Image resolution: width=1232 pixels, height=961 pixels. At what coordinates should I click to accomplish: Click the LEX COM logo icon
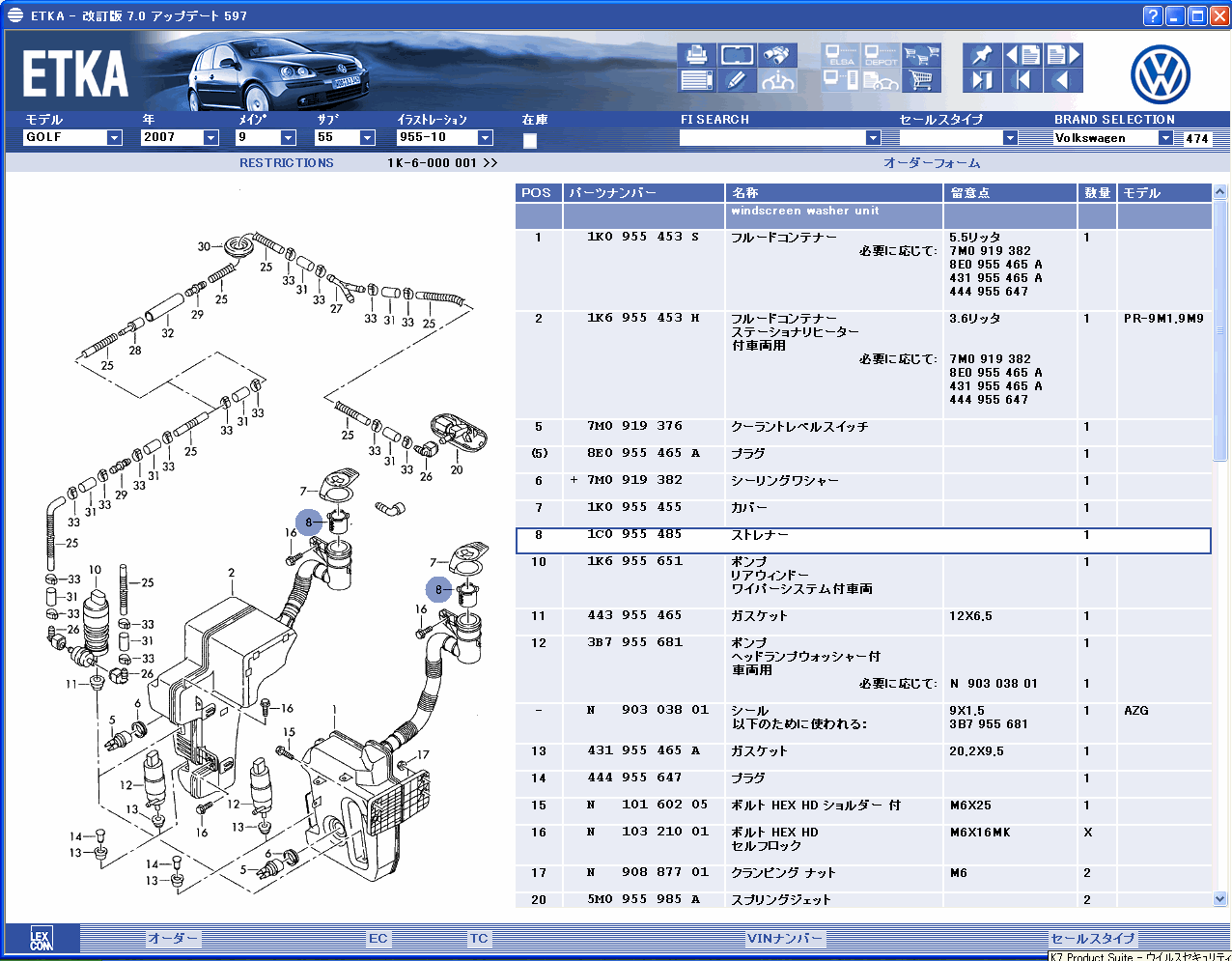(x=42, y=939)
